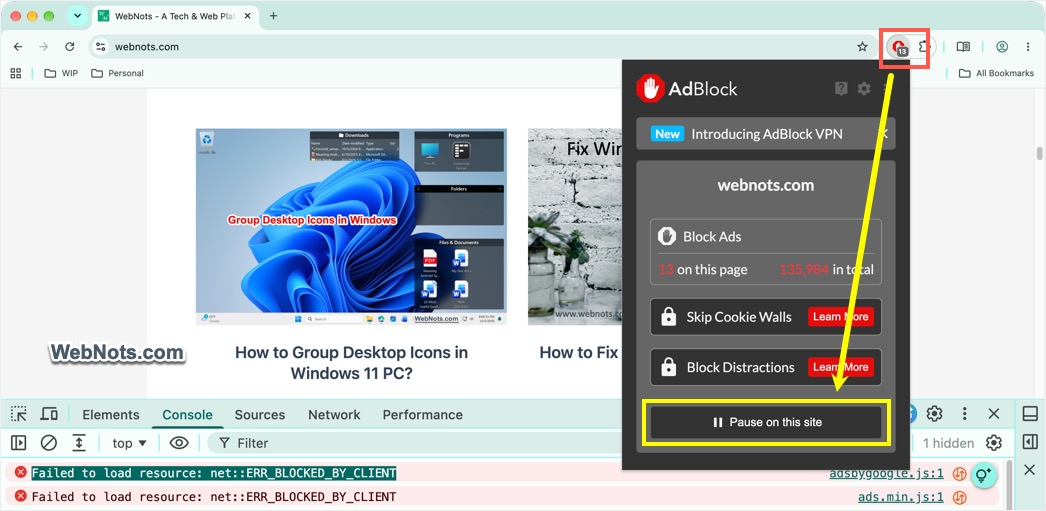Viewport: 1046px width, 511px height.
Task: Open the reading mode side panel icon
Action: [963, 47]
